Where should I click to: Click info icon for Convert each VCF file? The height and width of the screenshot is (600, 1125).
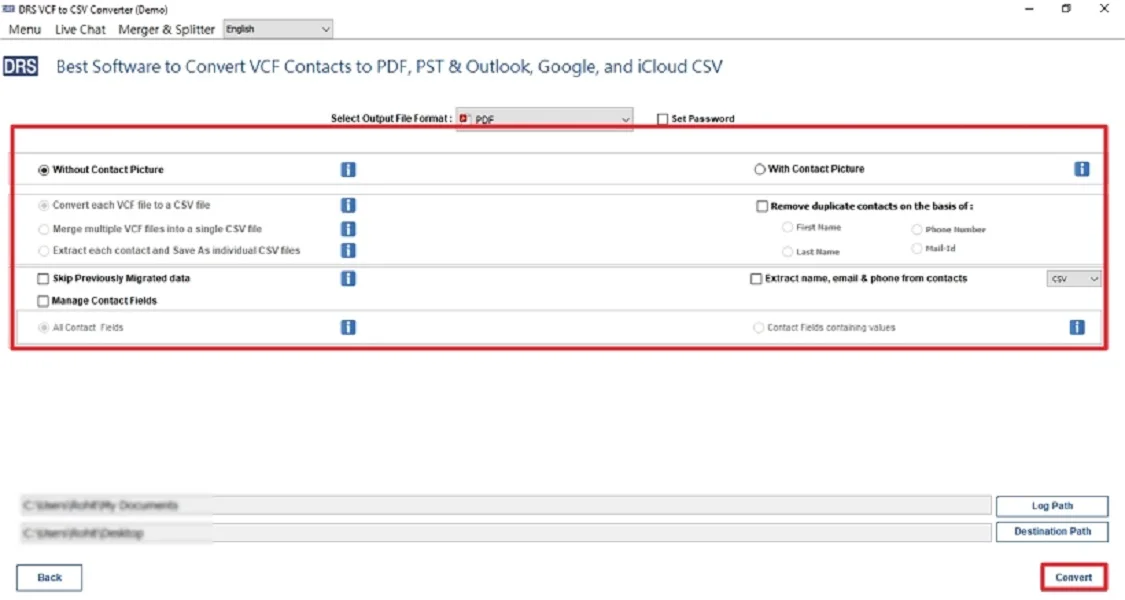(348, 205)
